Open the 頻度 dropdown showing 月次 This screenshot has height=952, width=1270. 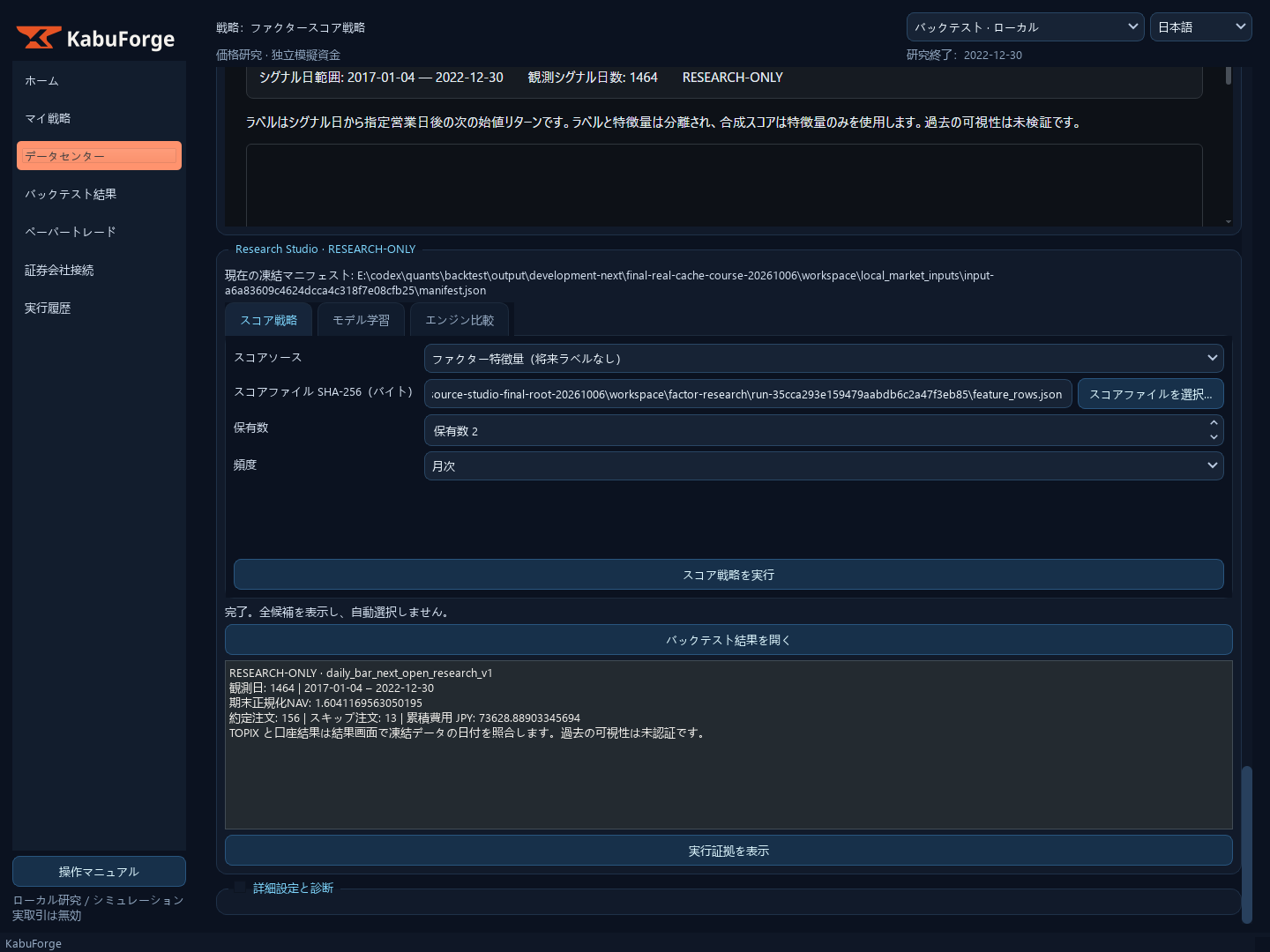coord(824,465)
